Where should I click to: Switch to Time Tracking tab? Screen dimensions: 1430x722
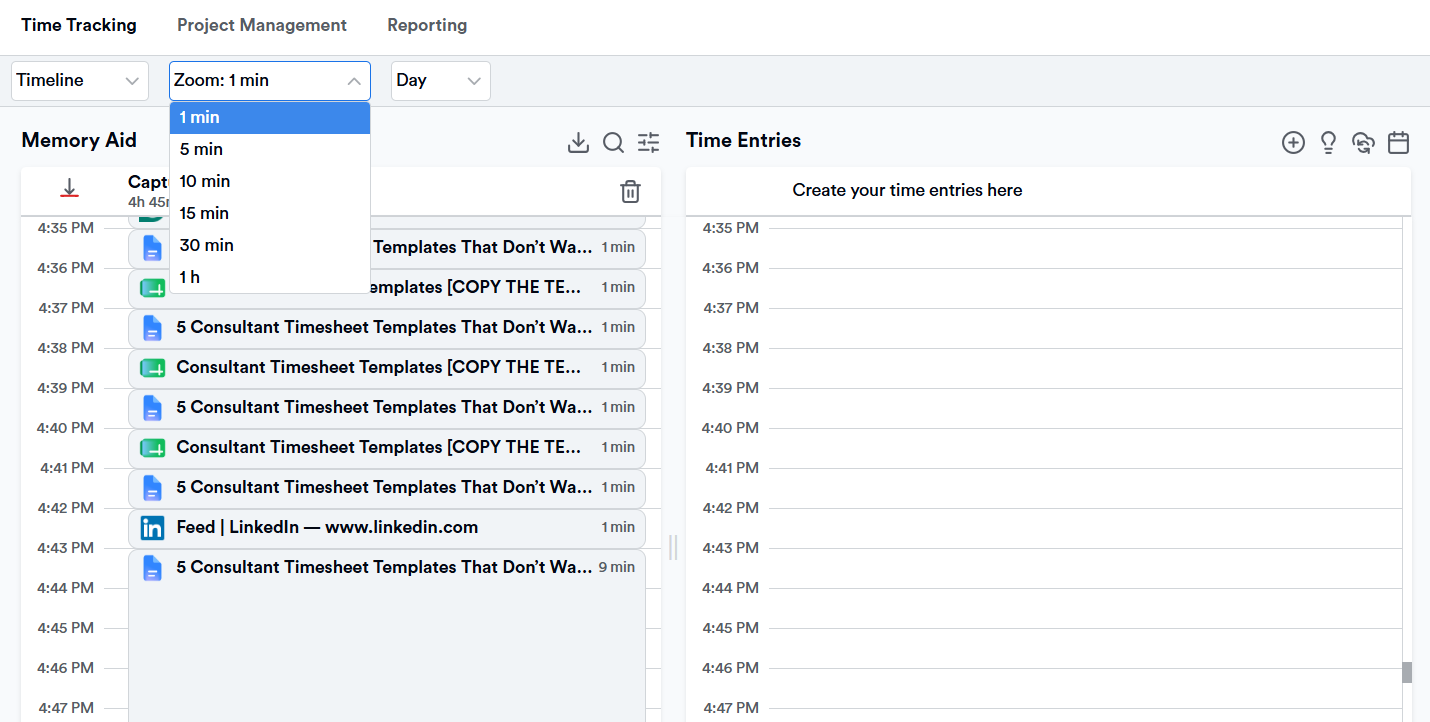coord(79,25)
